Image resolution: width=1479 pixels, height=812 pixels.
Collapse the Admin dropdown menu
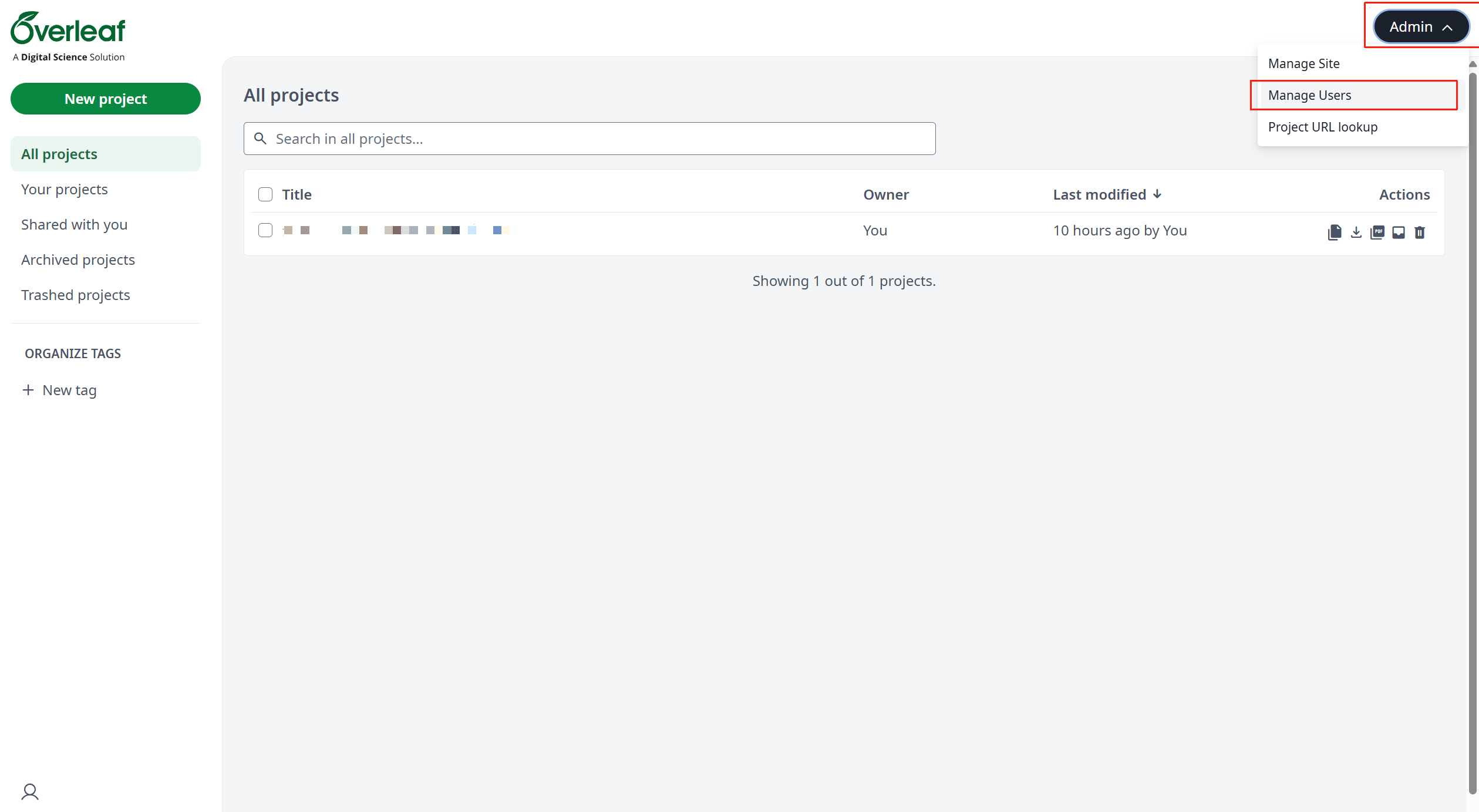1421,26
